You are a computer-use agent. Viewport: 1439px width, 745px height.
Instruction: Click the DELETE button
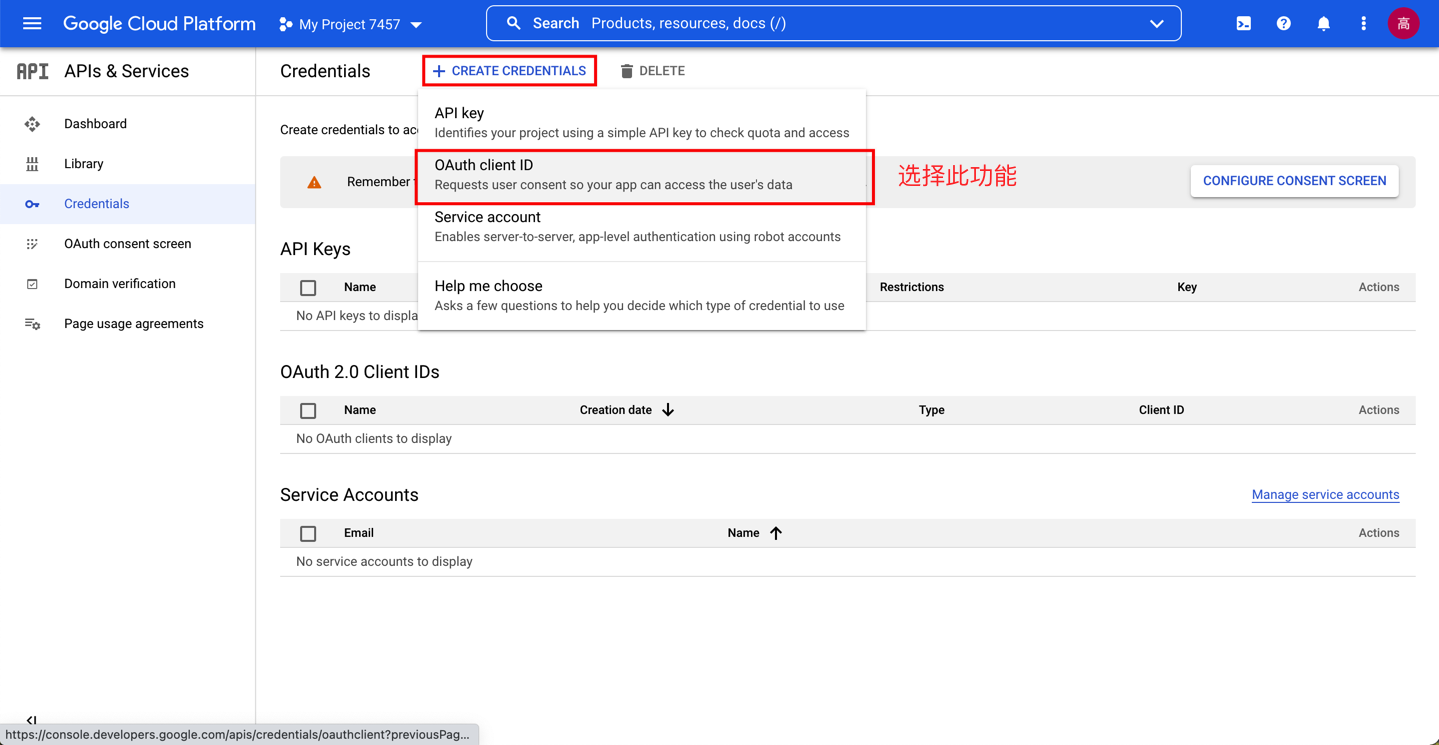point(652,71)
